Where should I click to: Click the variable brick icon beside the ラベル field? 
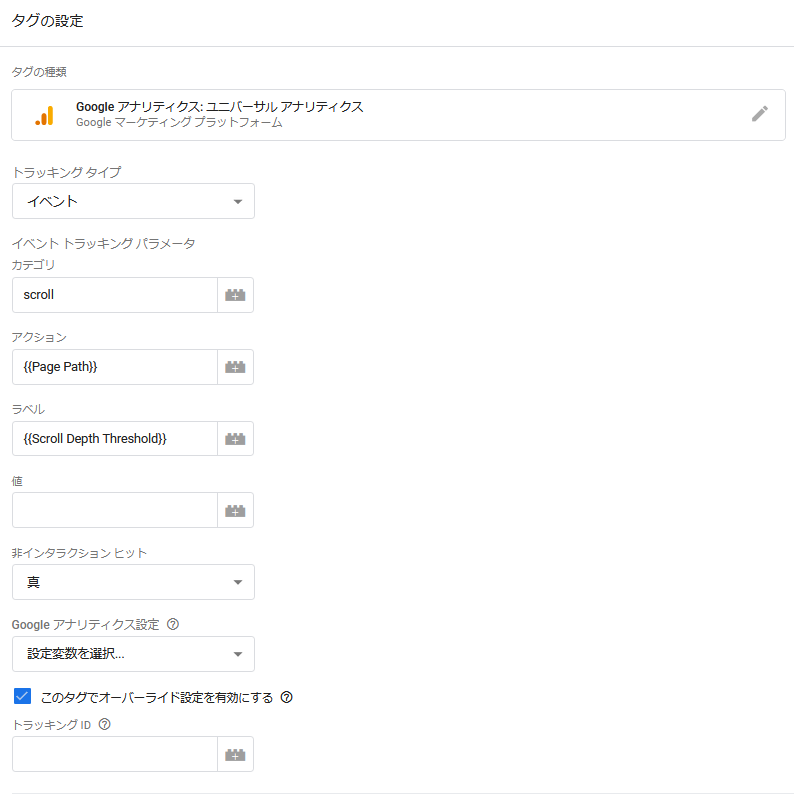(235, 439)
